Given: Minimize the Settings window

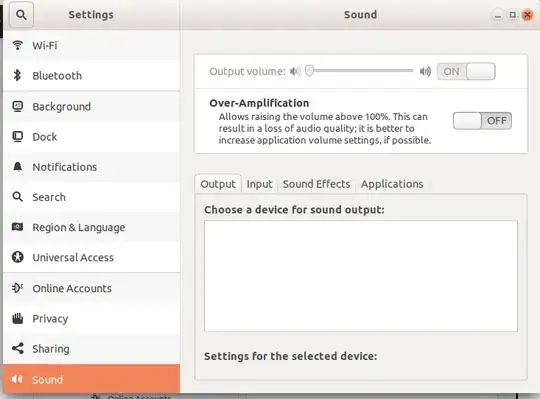Looking at the screenshot, I should (497, 15).
